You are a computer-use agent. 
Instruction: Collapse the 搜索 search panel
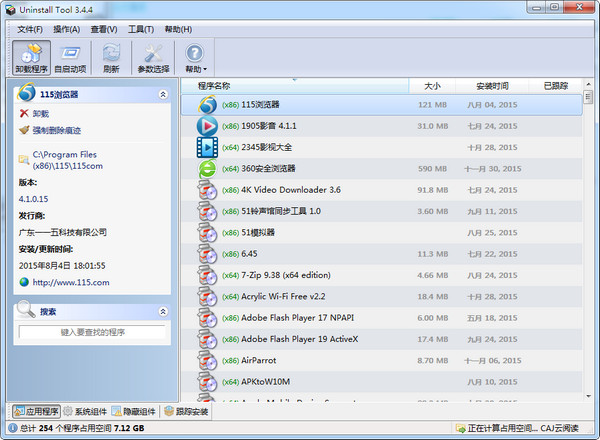tap(163, 312)
